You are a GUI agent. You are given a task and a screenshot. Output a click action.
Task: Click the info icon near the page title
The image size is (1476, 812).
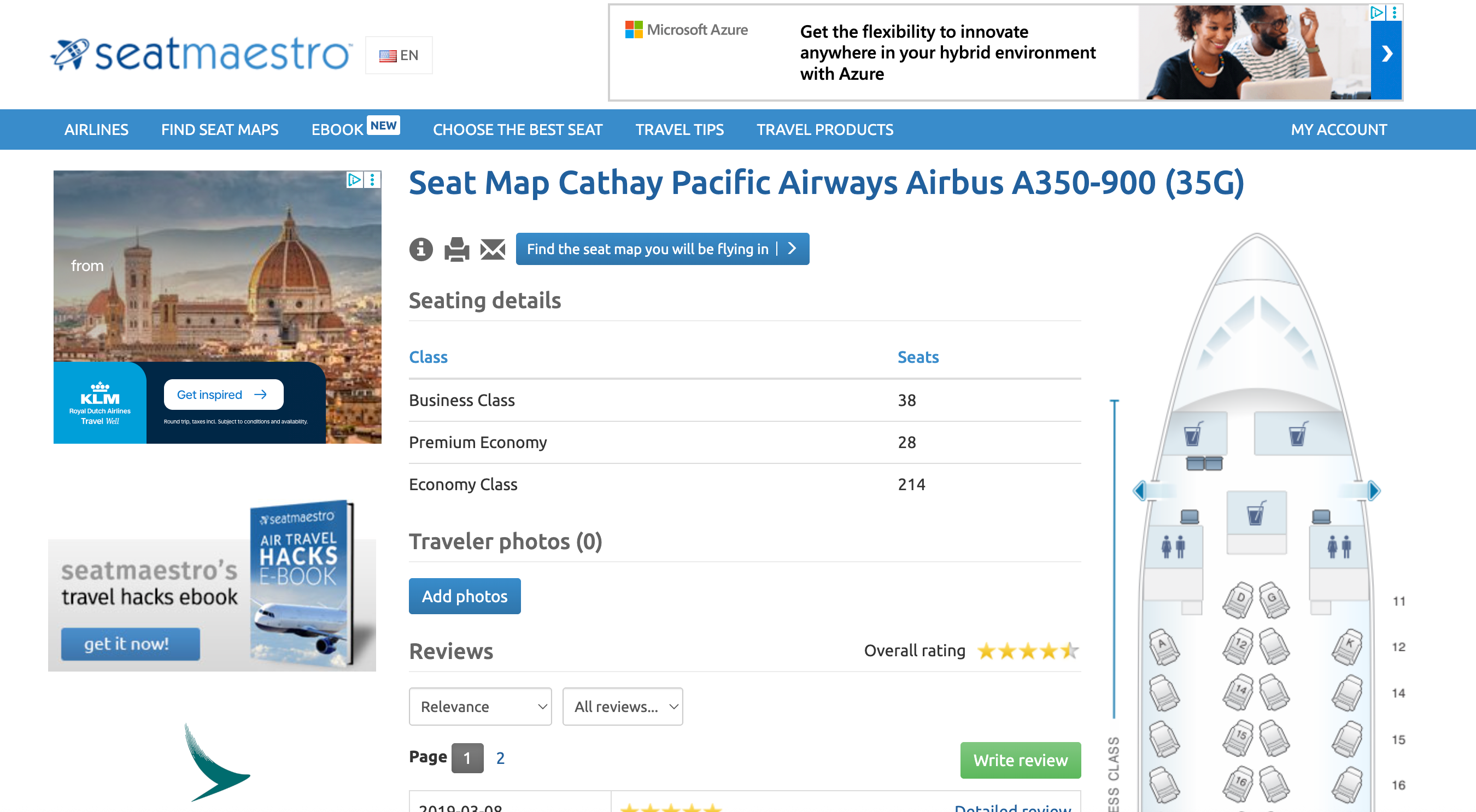[420, 249]
